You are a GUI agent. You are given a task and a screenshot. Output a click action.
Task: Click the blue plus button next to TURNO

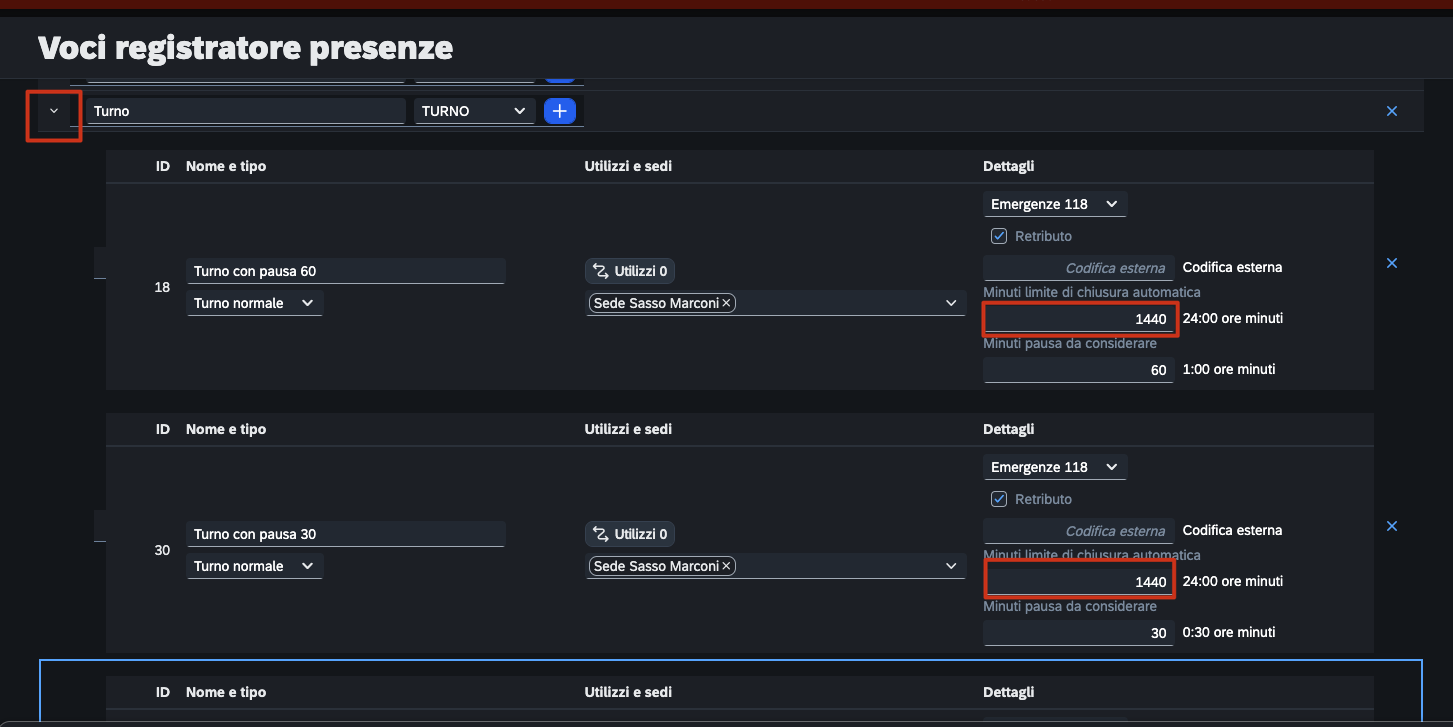pos(560,111)
